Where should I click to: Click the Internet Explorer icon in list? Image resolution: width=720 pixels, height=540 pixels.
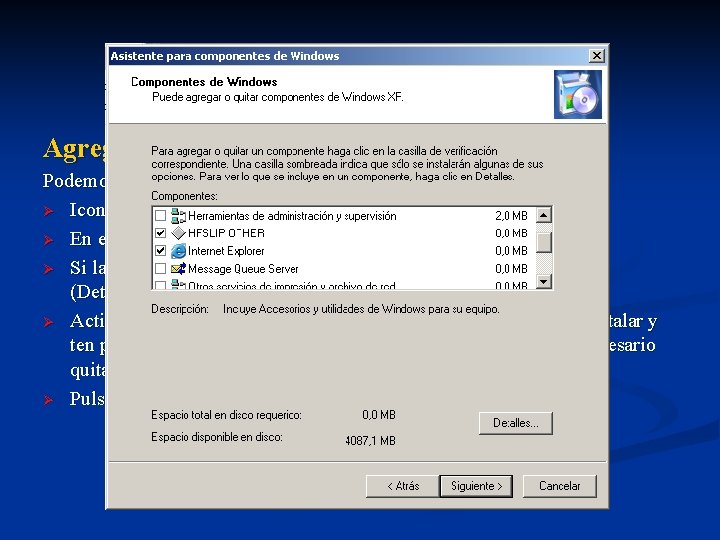click(x=178, y=251)
